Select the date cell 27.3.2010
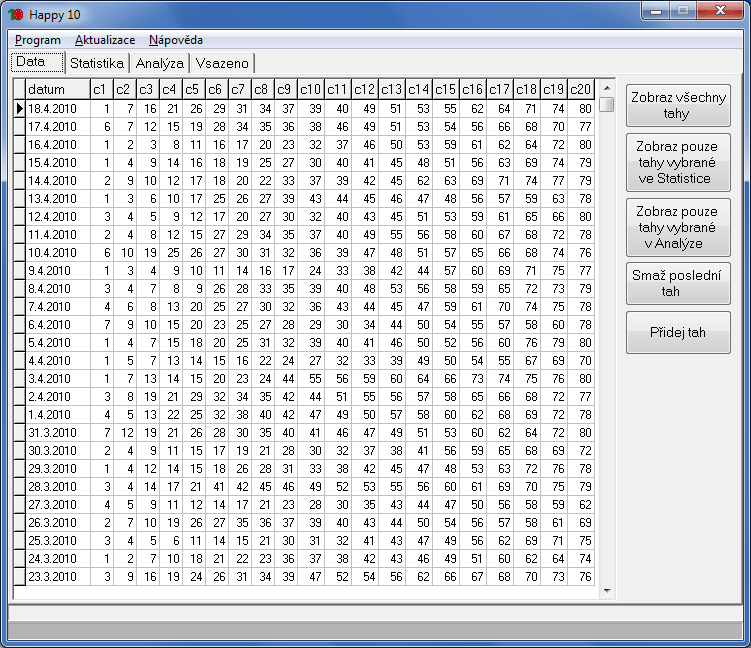This screenshot has height=648, width=751. 58,505
